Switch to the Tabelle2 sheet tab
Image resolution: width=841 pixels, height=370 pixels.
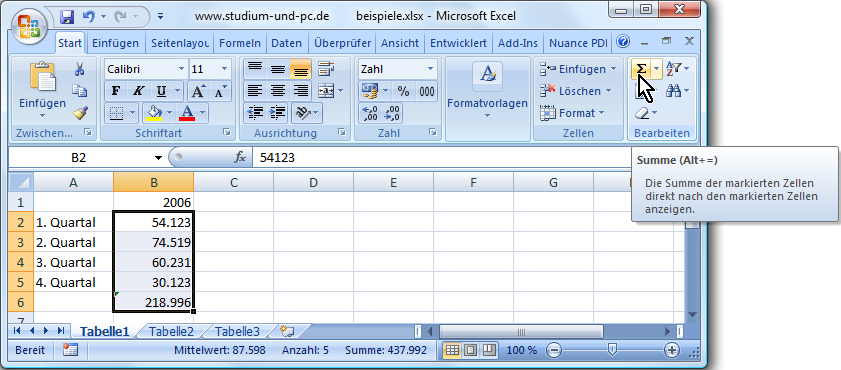coord(171,331)
